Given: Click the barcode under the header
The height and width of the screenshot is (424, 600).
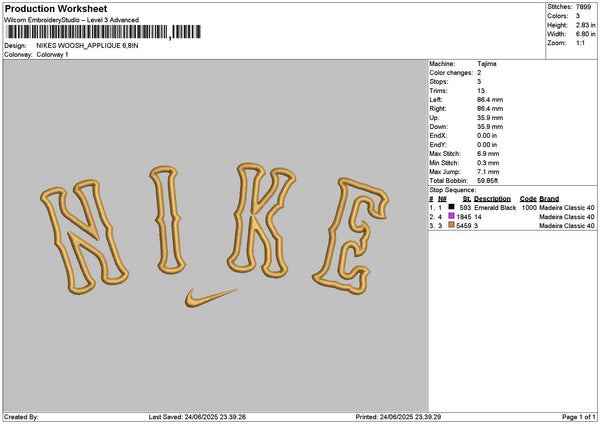Looking at the screenshot, I should click(104, 32).
